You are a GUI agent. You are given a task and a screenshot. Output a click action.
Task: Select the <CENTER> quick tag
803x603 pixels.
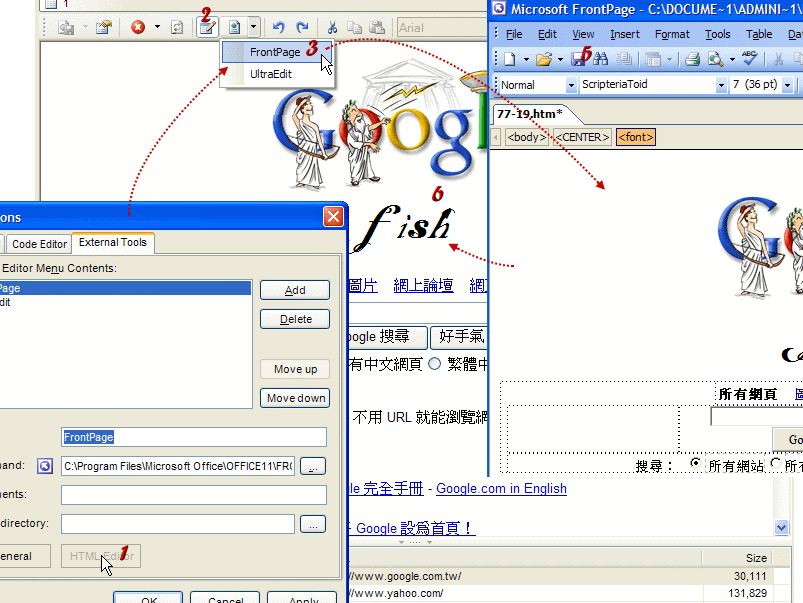point(583,137)
